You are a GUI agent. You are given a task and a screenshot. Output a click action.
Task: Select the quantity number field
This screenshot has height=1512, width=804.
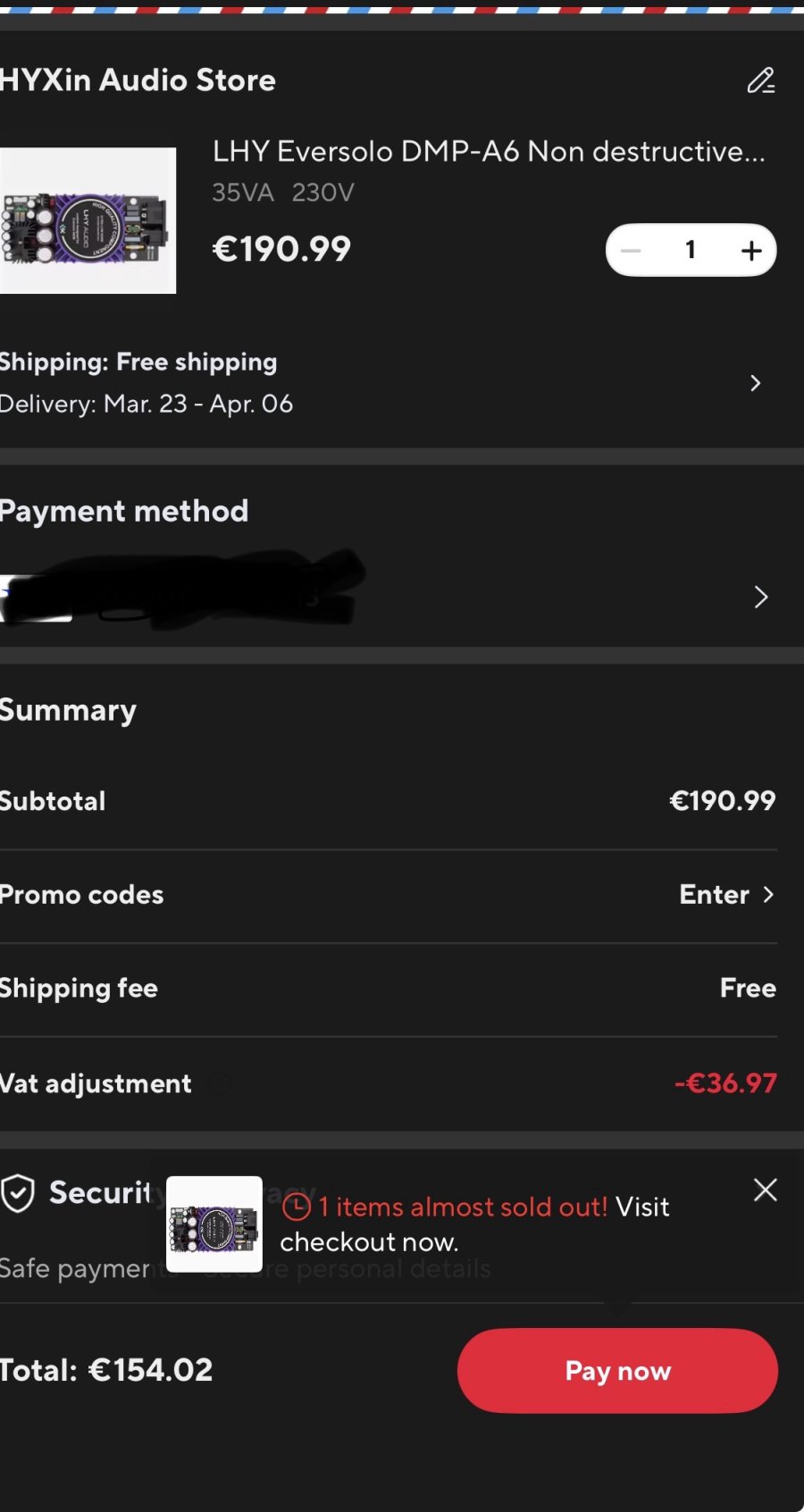tap(691, 250)
